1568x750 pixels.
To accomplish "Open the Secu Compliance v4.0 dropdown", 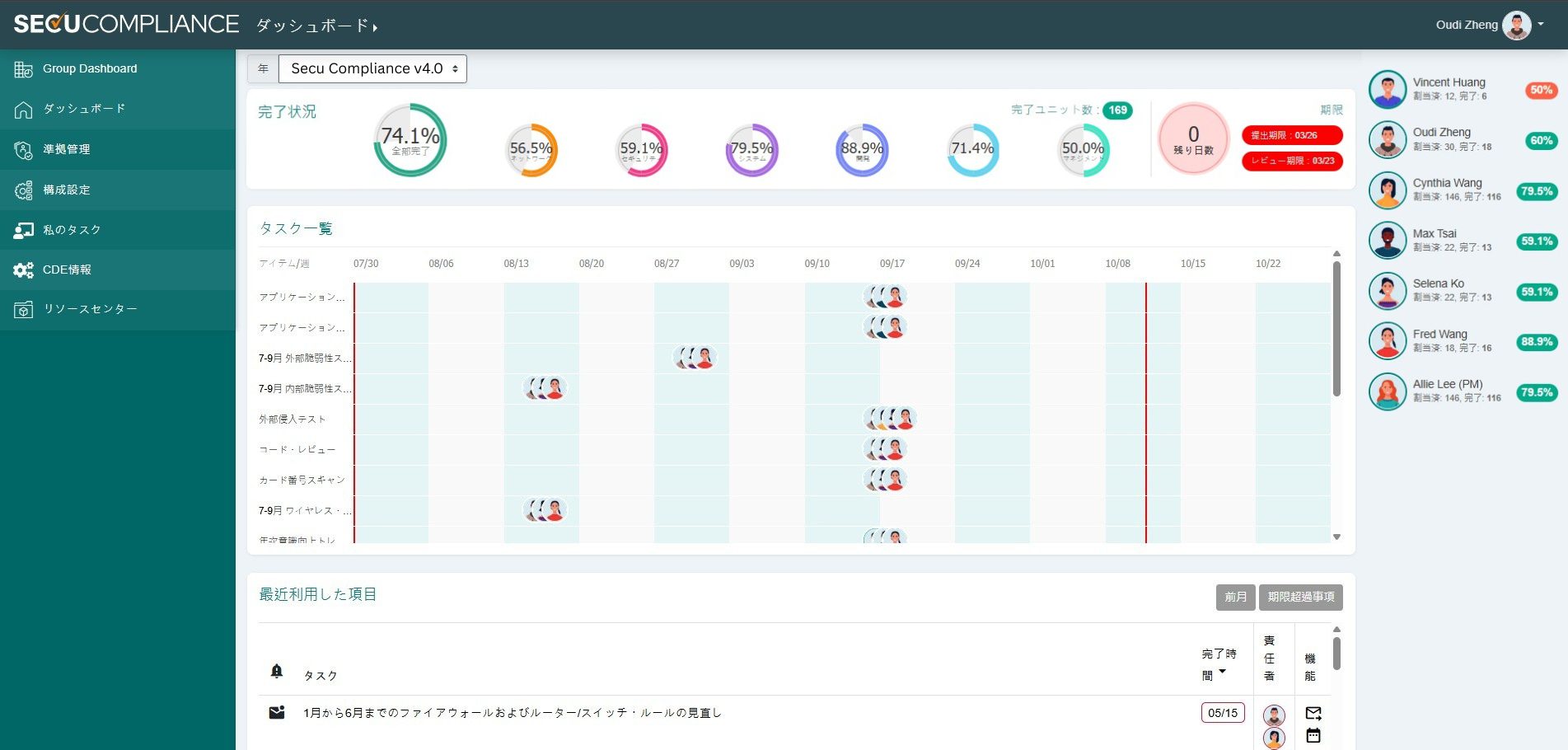I will click(x=372, y=68).
